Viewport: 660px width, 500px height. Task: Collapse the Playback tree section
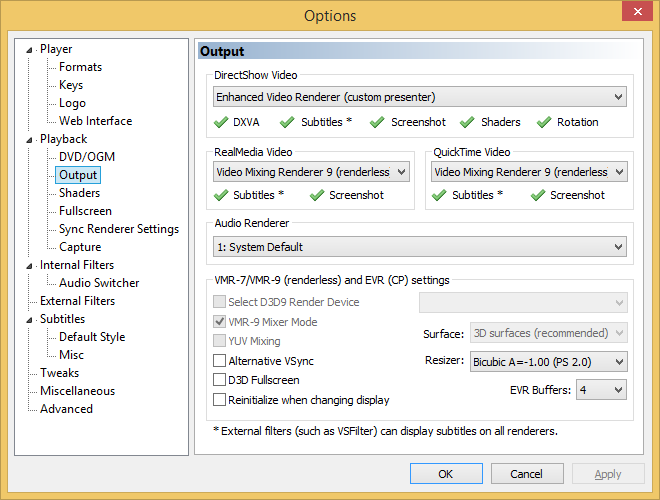29,140
